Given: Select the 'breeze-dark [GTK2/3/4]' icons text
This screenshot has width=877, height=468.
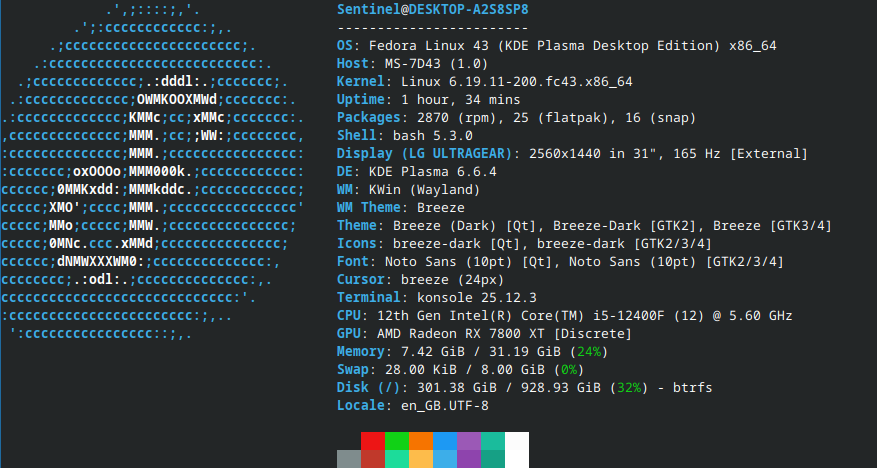Looking at the screenshot, I should 625,243.
